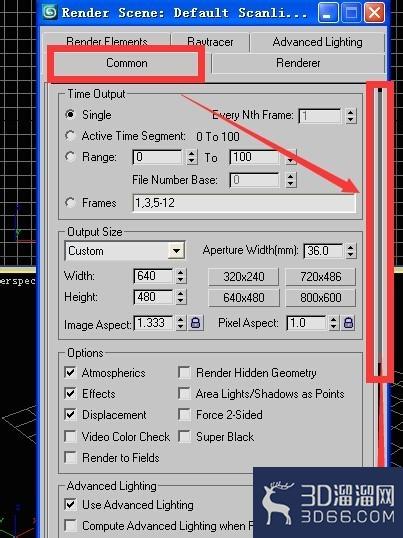Open the Render Elements tab

pos(107,42)
